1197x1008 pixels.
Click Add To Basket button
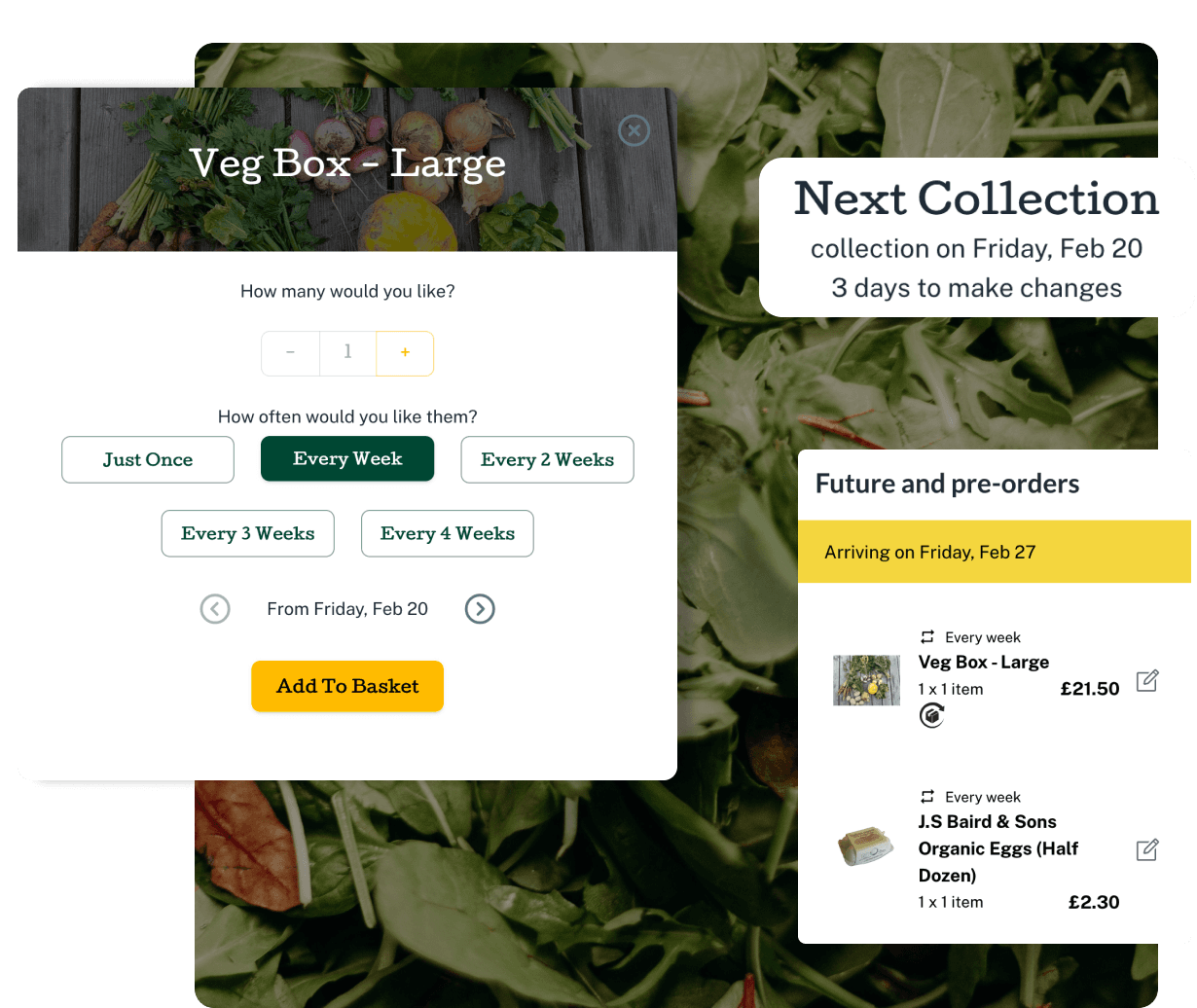tap(347, 686)
